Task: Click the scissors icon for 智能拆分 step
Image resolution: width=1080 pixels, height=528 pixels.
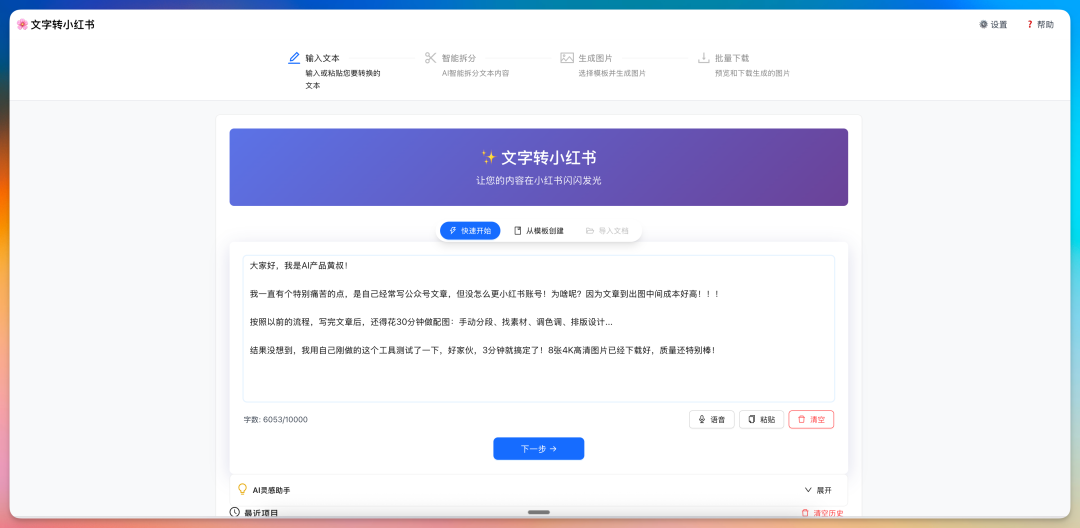Action: (431, 58)
